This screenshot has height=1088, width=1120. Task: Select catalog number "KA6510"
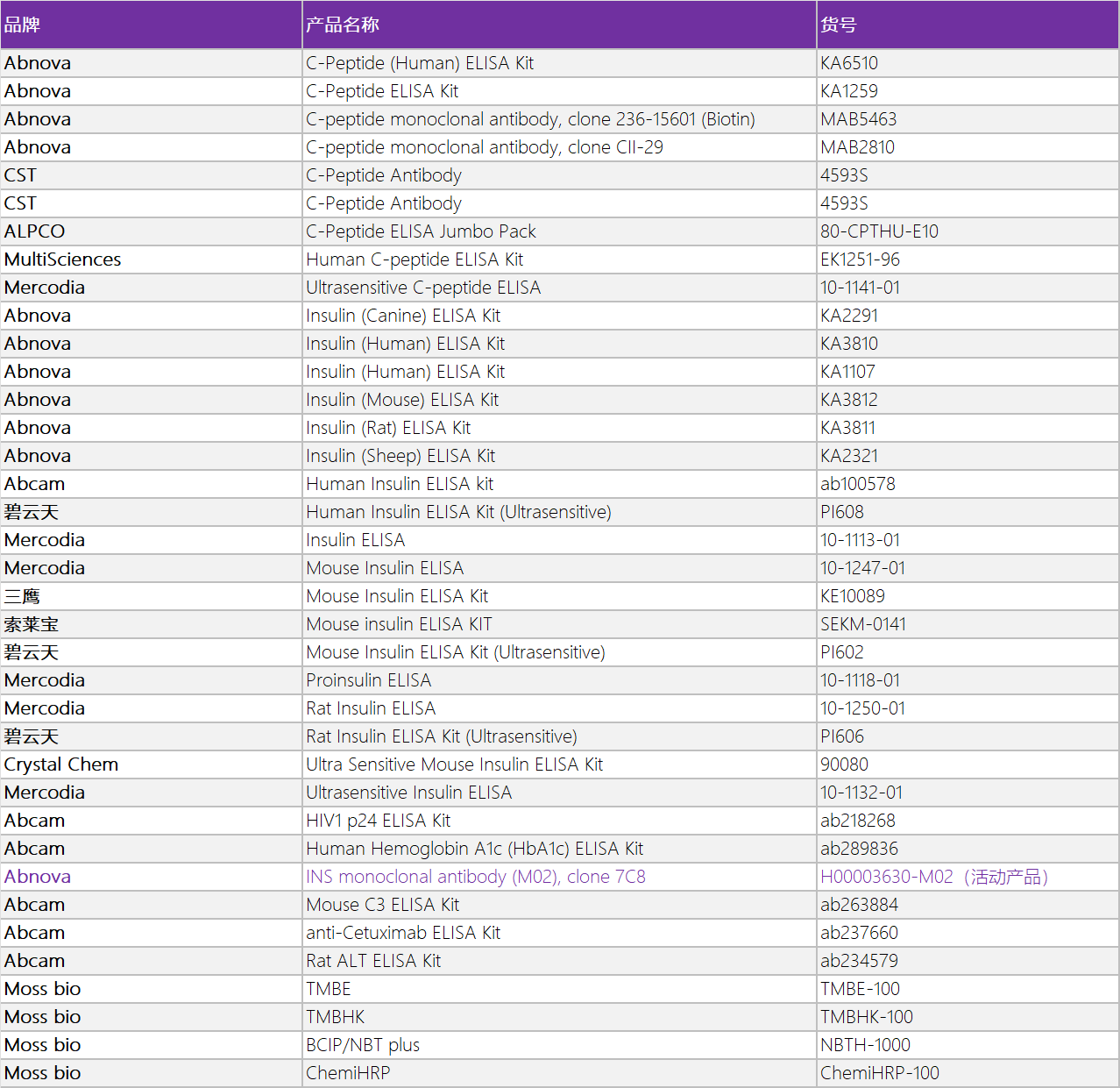point(849,63)
